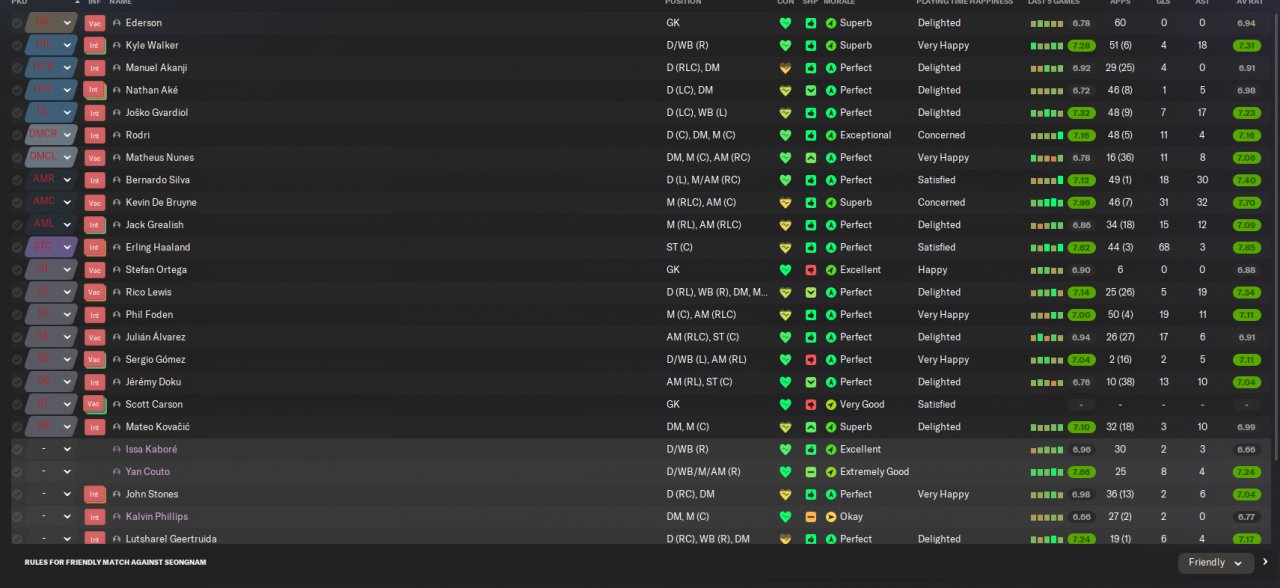Toggle the selection tick for Erling Haaland
Image resolution: width=1280 pixels, height=588 pixels.
[17, 247]
